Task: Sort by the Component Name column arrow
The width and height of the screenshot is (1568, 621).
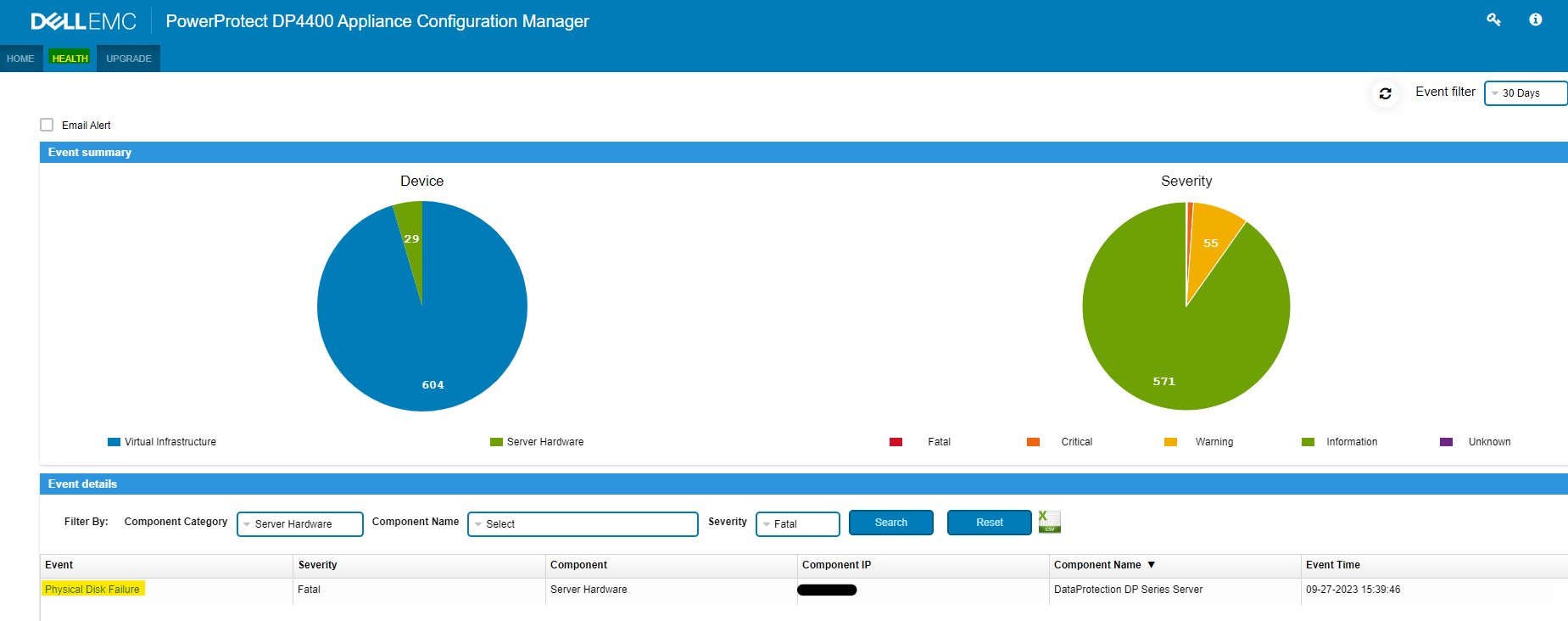Action: 1151,565
